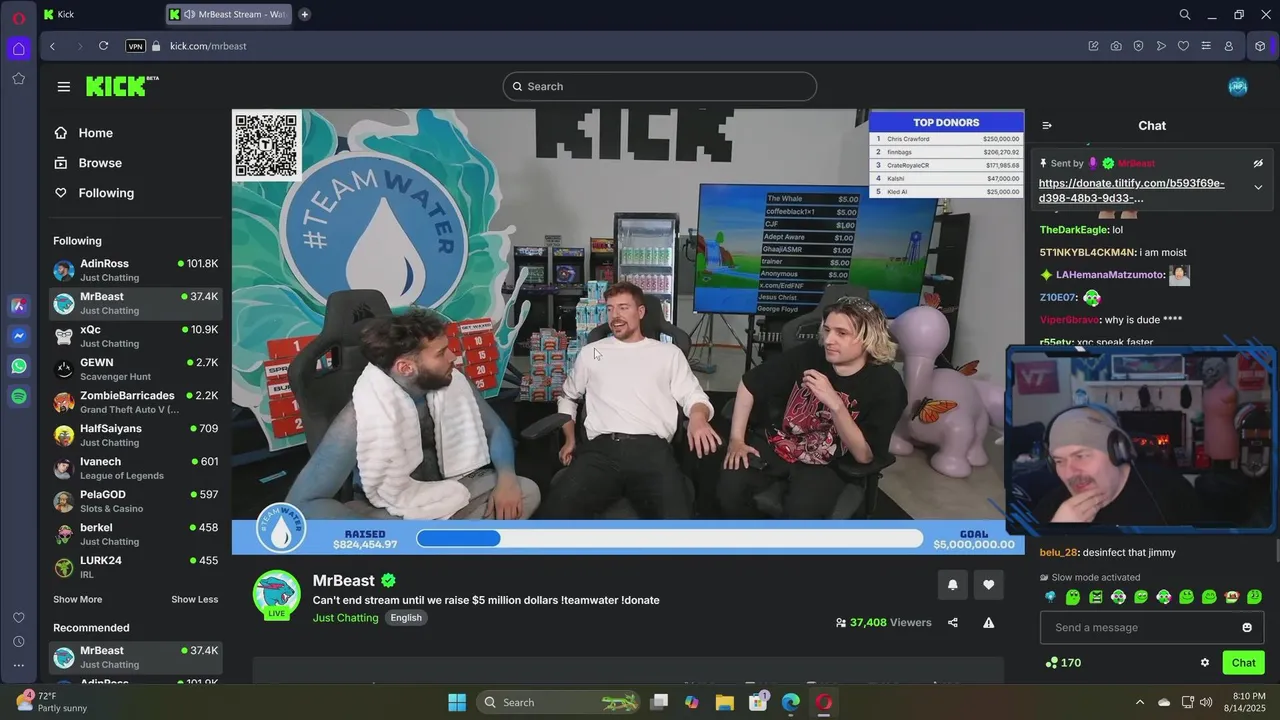
Task: Switch to the first Kick browser tab
Action: pos(101,14)
